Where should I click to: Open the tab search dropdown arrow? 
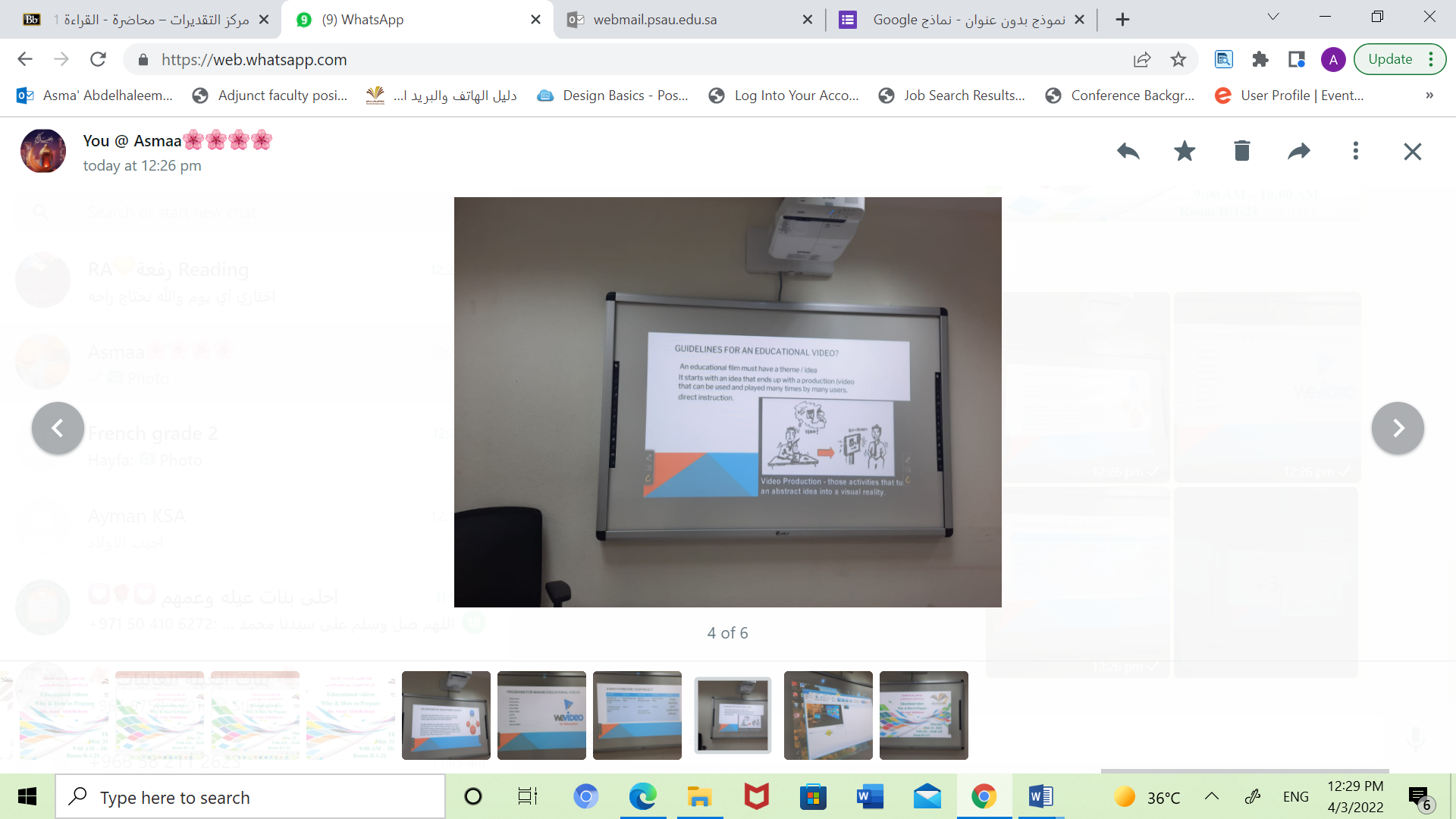[x=1273, y=17]
